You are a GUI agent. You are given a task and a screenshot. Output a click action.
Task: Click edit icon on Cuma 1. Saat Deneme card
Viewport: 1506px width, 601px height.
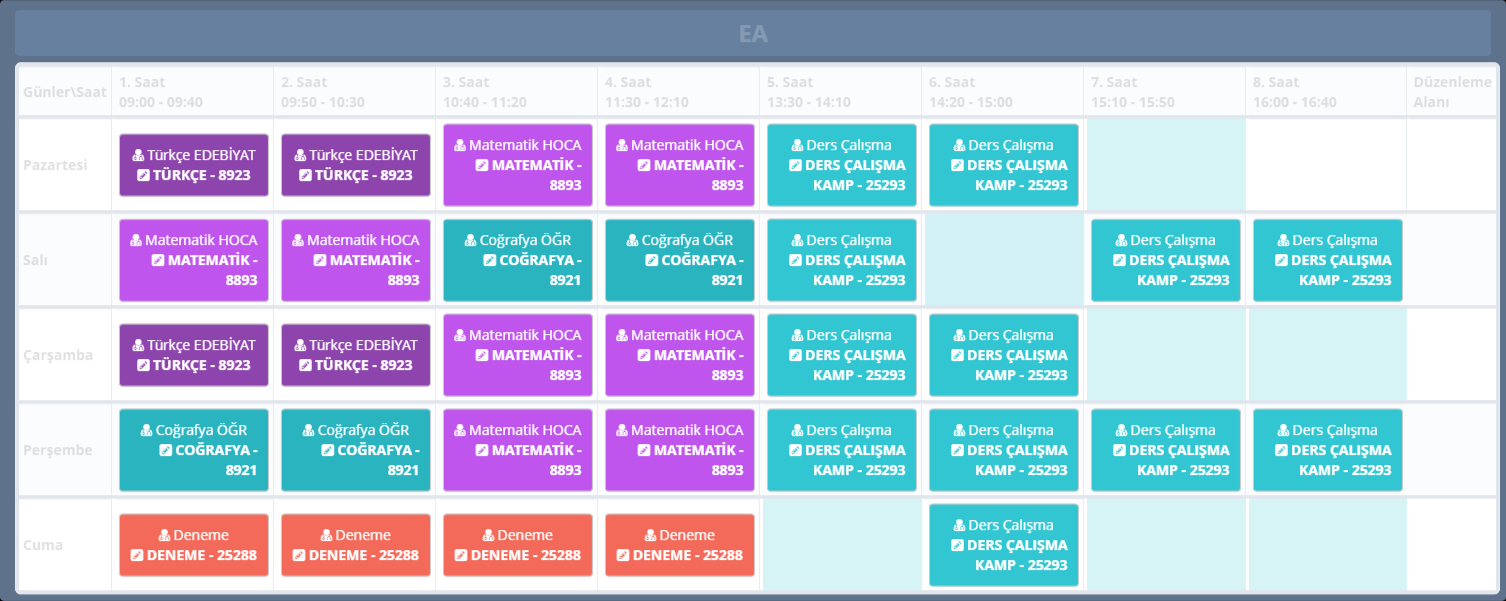tap(137, 555)
